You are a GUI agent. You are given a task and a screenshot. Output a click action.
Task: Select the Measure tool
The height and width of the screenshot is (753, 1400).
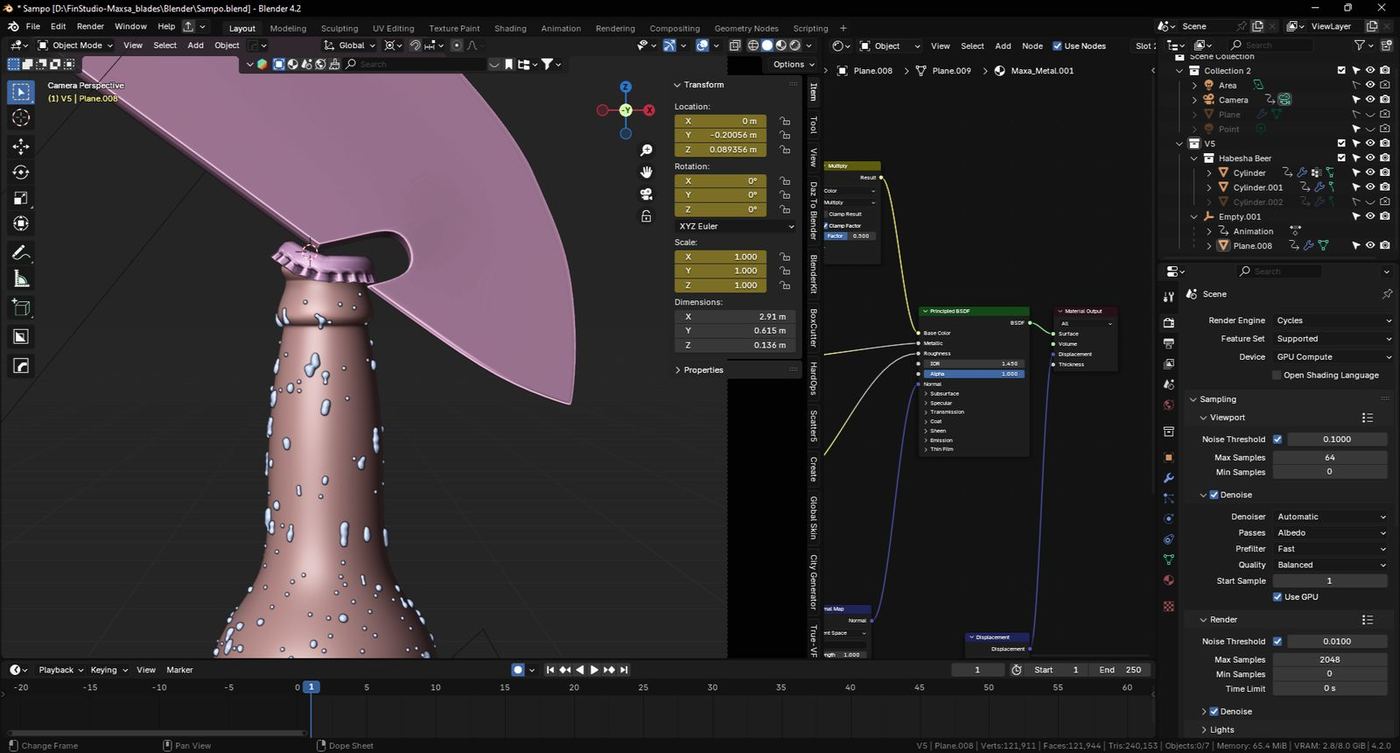[x=21, y=279]
